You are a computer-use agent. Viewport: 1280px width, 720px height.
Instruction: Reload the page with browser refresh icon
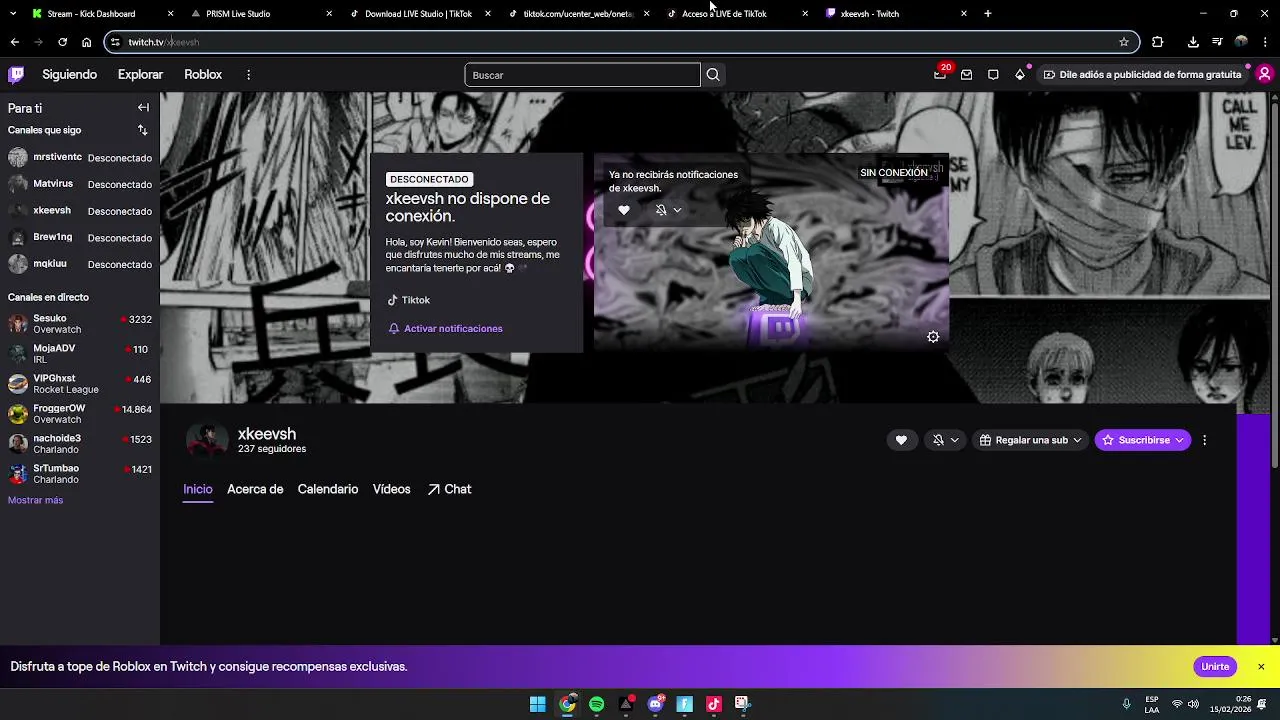click(x=62, y=42)
